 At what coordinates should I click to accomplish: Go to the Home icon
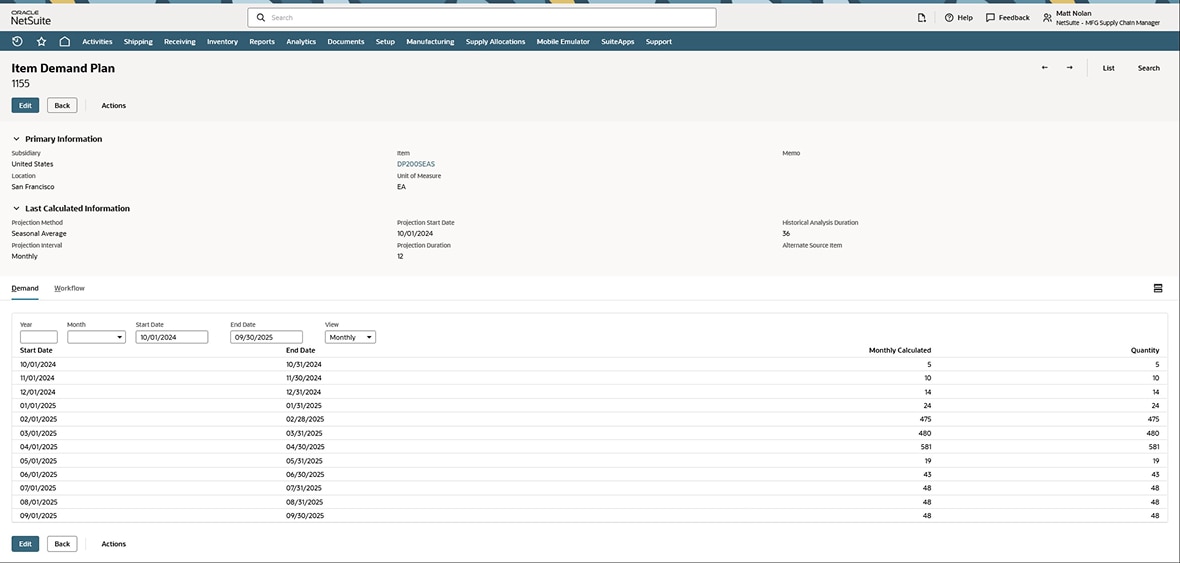(x=64, y=41)
